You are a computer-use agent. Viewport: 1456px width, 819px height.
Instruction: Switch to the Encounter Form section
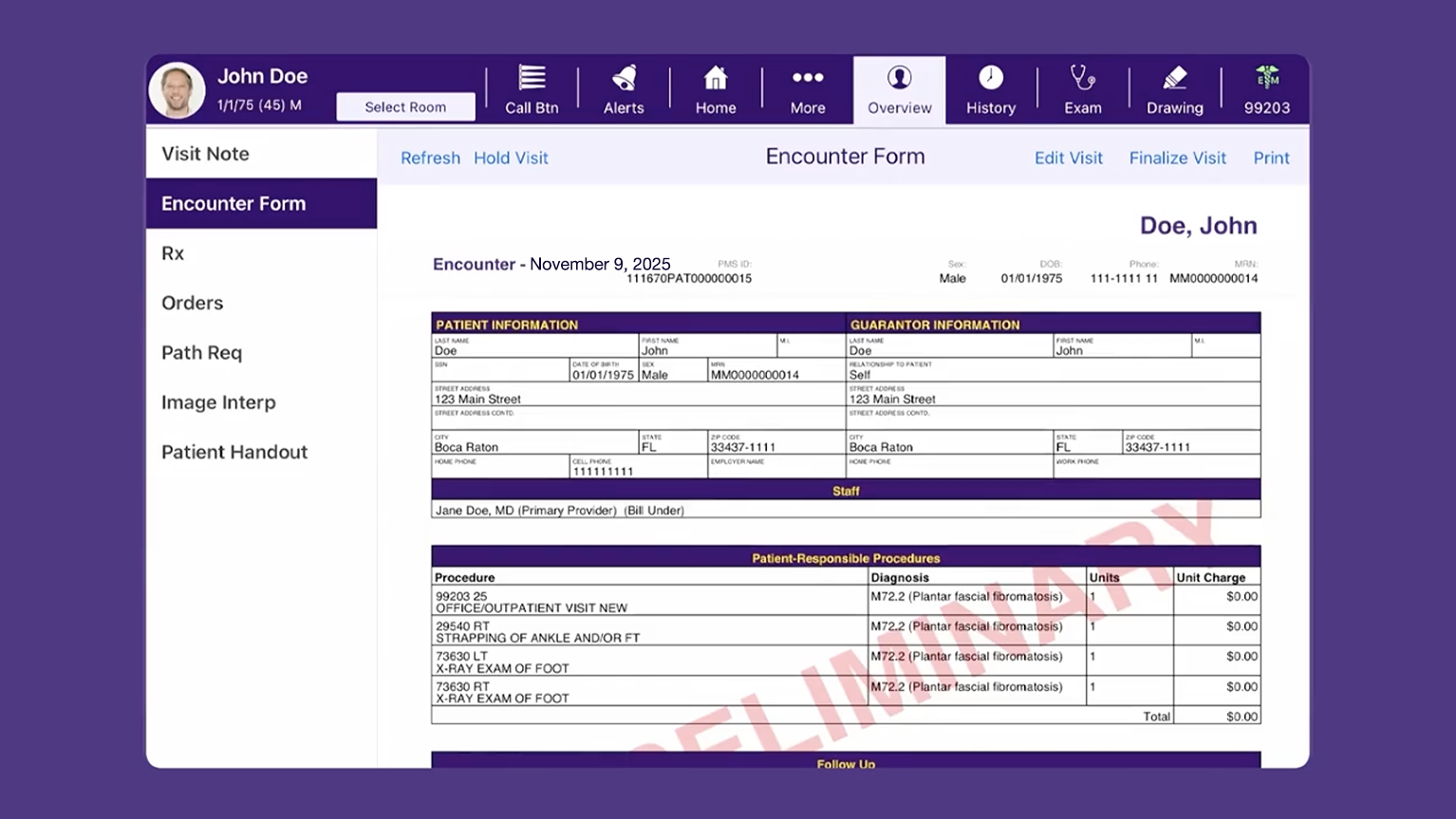click(x=233, y=203)
